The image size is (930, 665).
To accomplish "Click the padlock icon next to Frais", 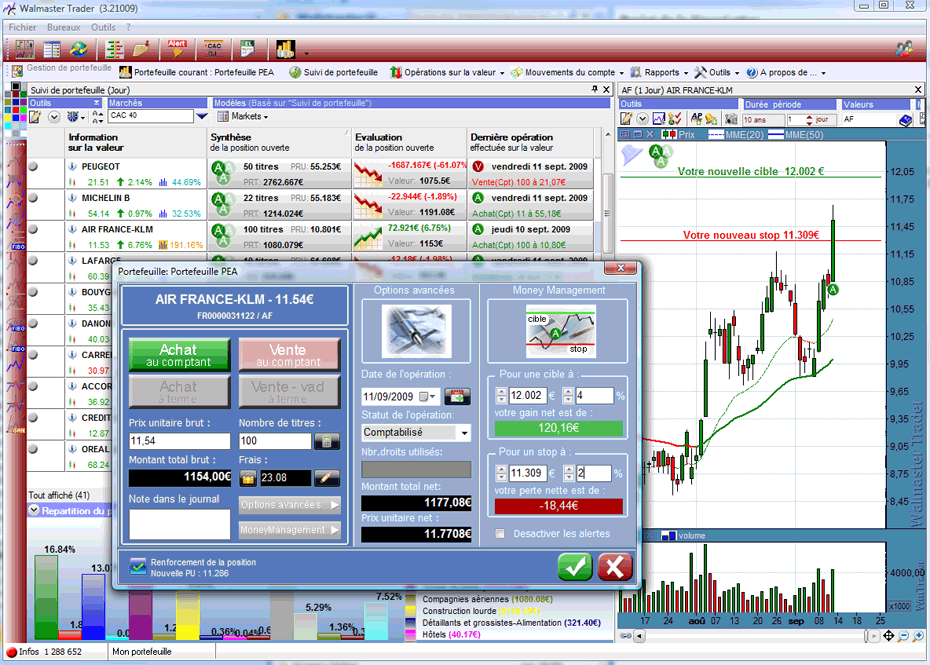I will point(248,478).
